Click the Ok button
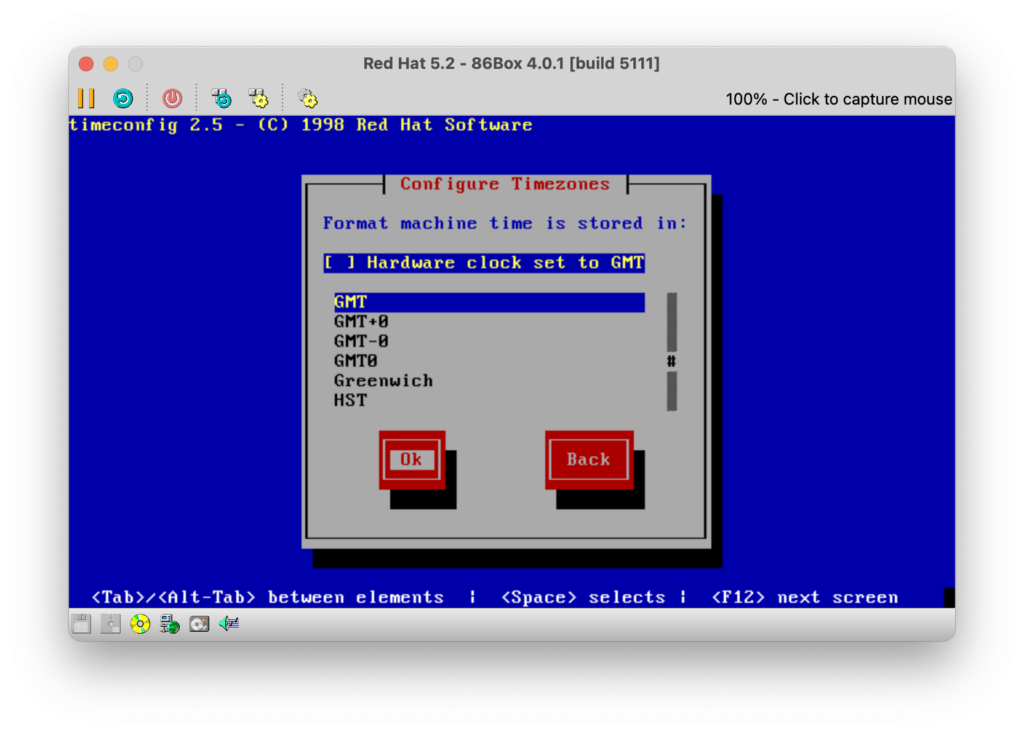This screenshot has height=732, width=1024. 412,460
